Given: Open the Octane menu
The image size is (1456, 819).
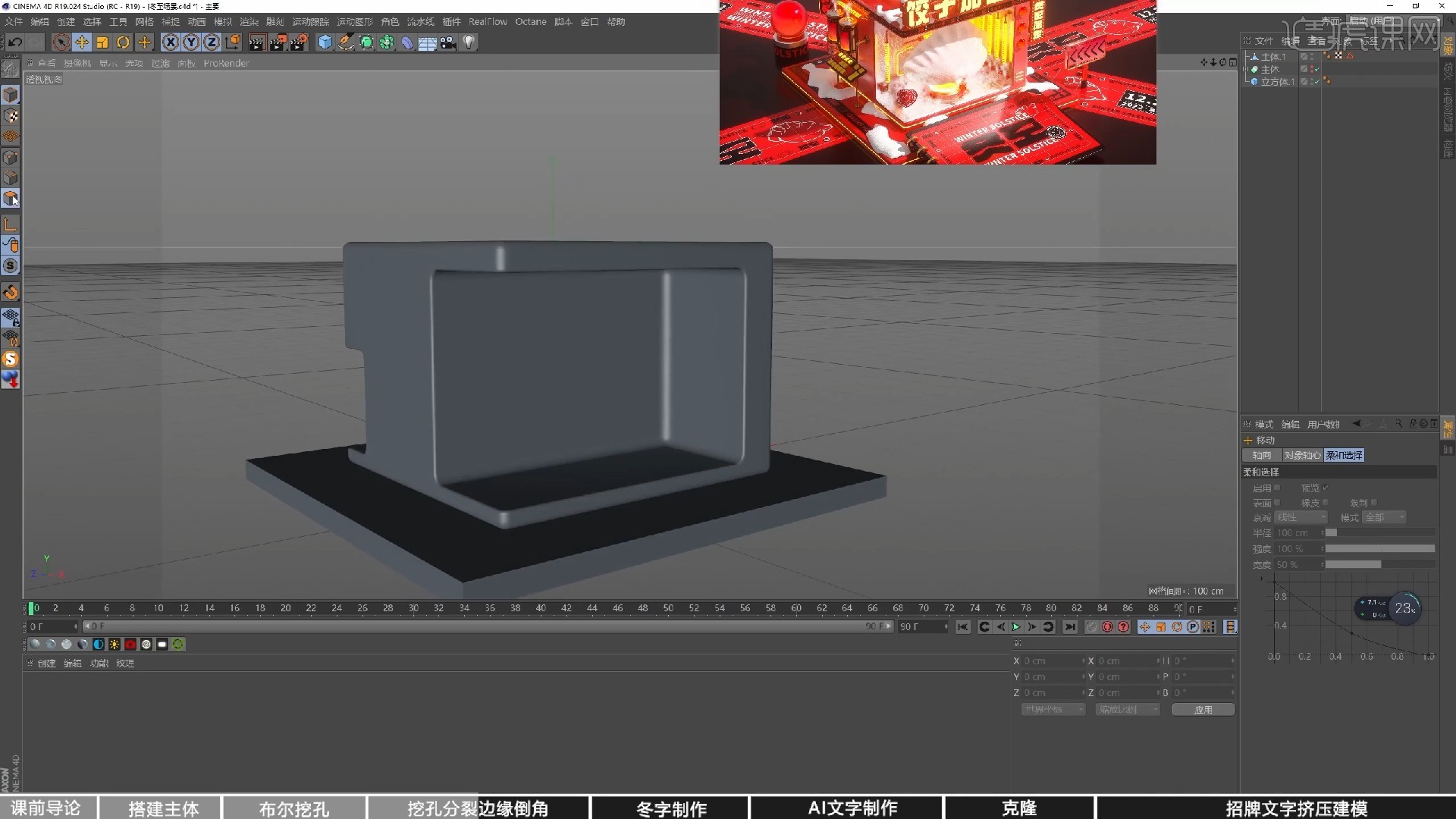Looking at the screenshot, I should [531, 22].
